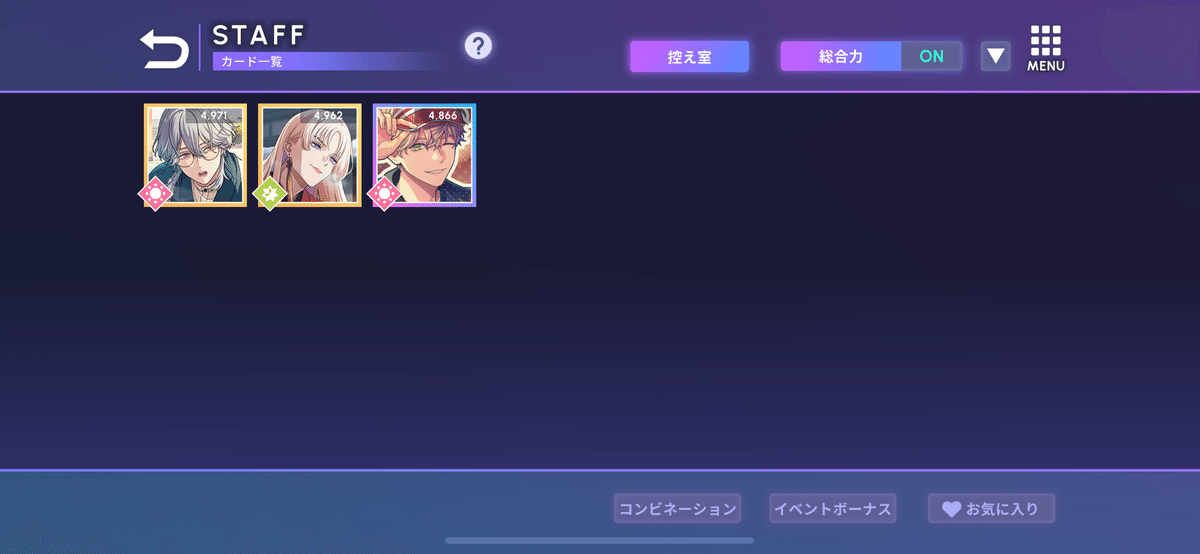Tap green attribute badge on blonde character card

click(270, 193)
